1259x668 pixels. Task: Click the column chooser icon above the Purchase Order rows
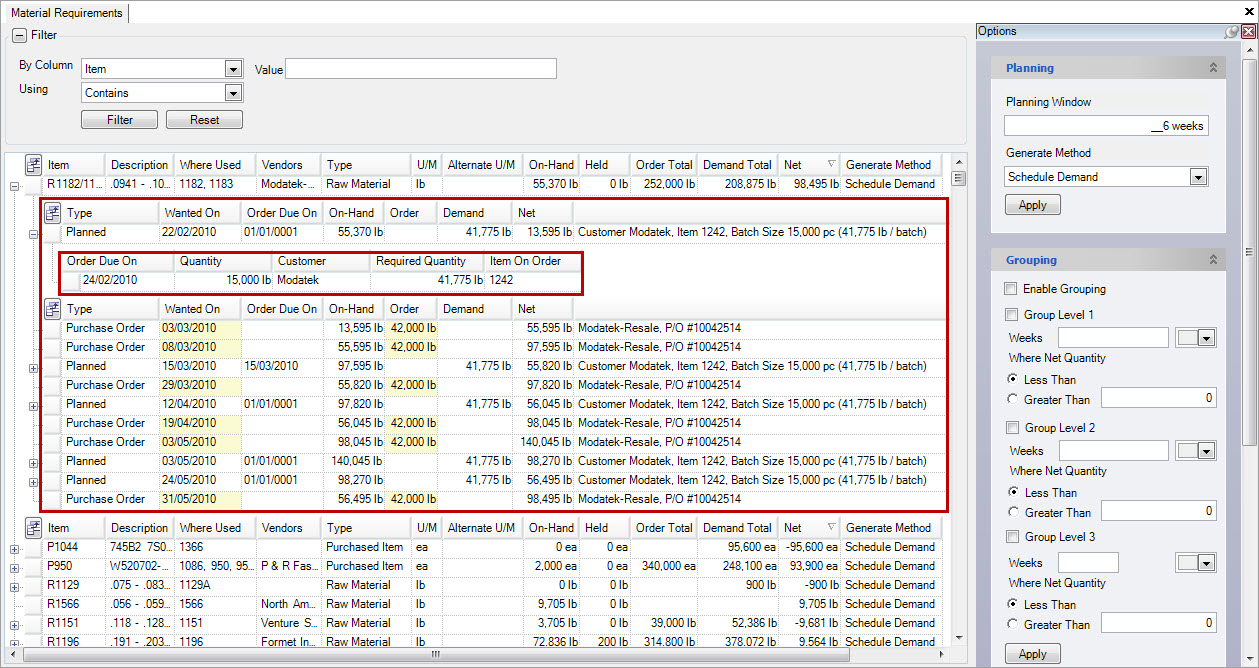pyautogui.click(x=51, y=309)
